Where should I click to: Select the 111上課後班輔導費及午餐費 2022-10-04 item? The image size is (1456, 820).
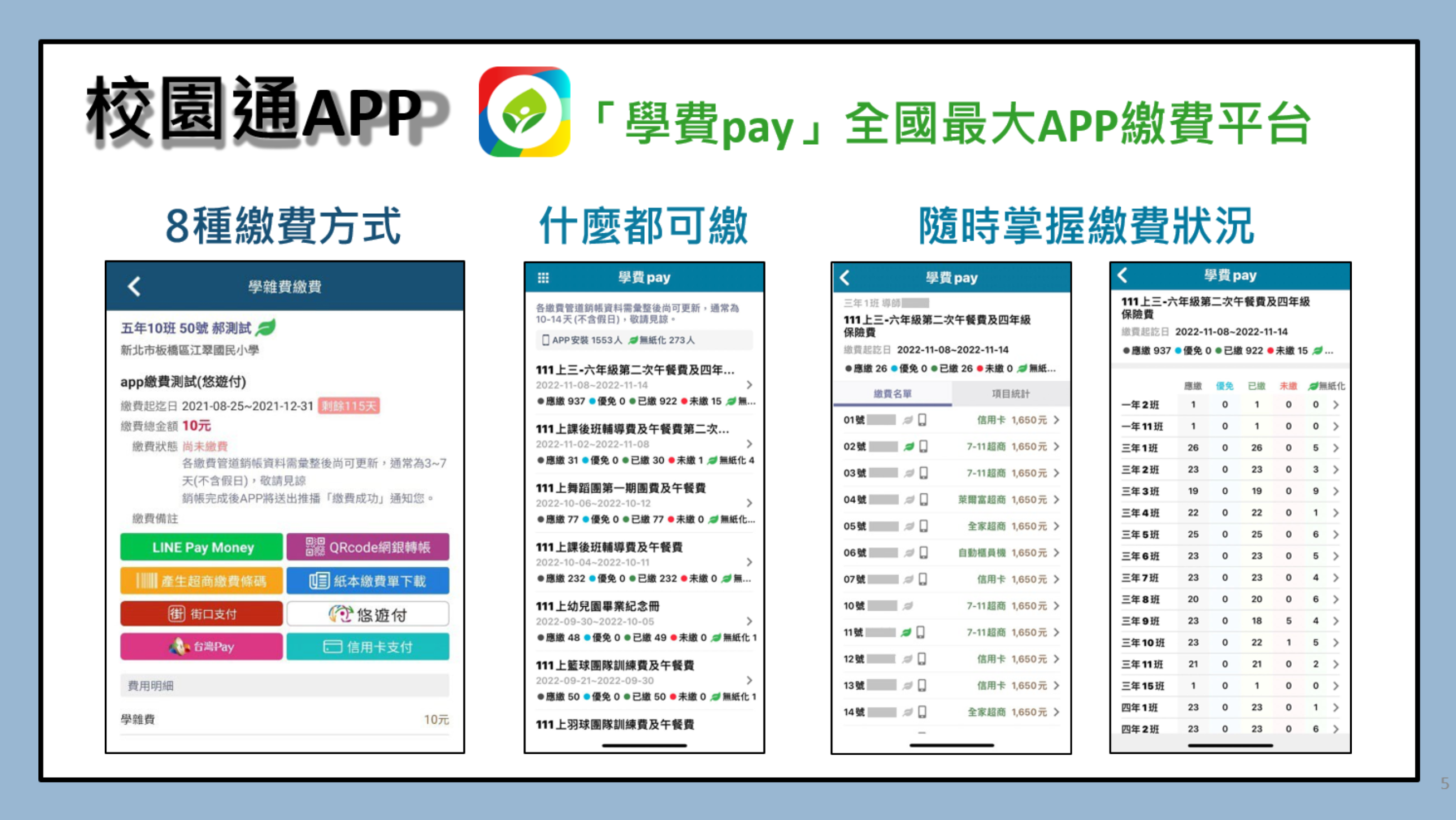click(x=644, y=562)
